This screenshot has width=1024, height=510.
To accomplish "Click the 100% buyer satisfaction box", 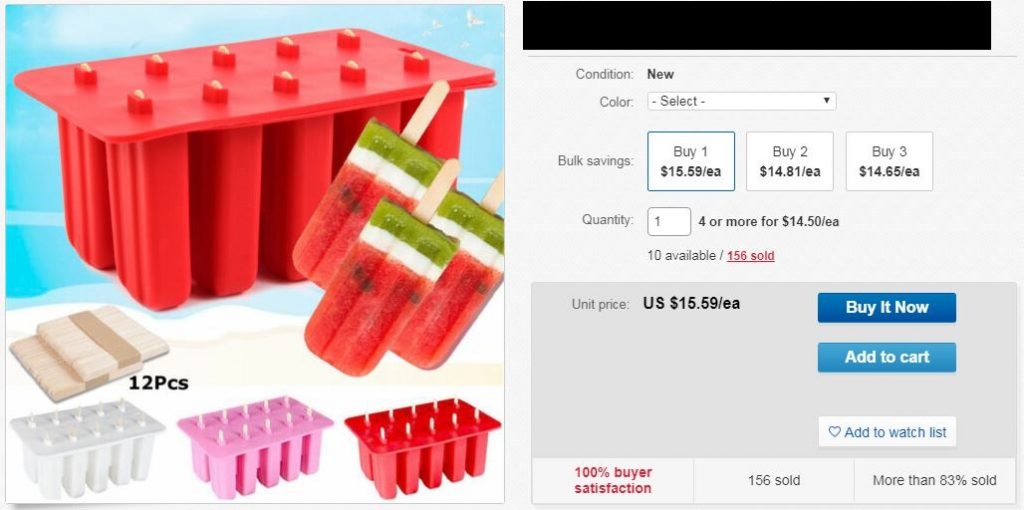I will pos(613,480).
